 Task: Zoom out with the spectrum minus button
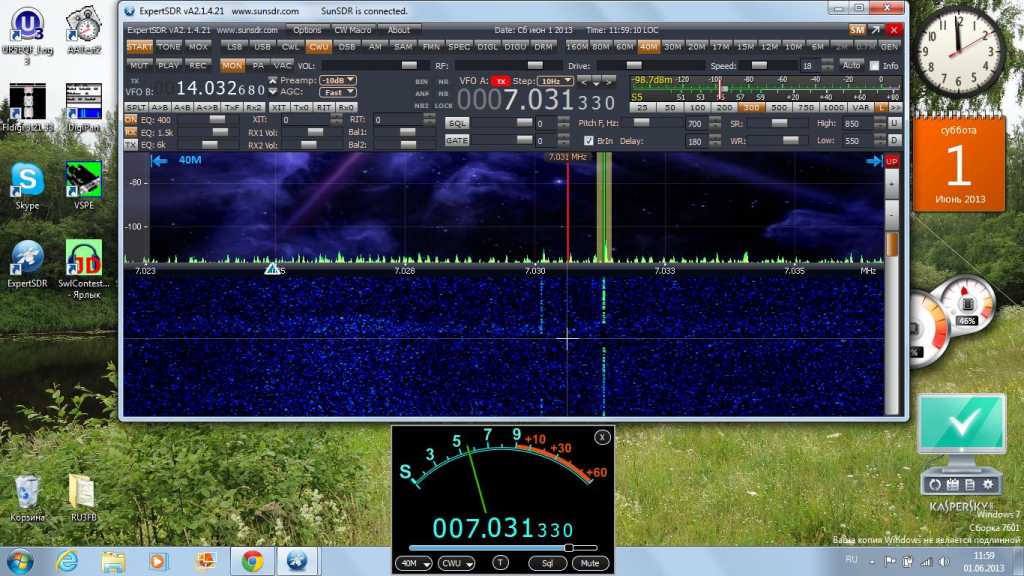pyautogui.click(x=891, y=214)
